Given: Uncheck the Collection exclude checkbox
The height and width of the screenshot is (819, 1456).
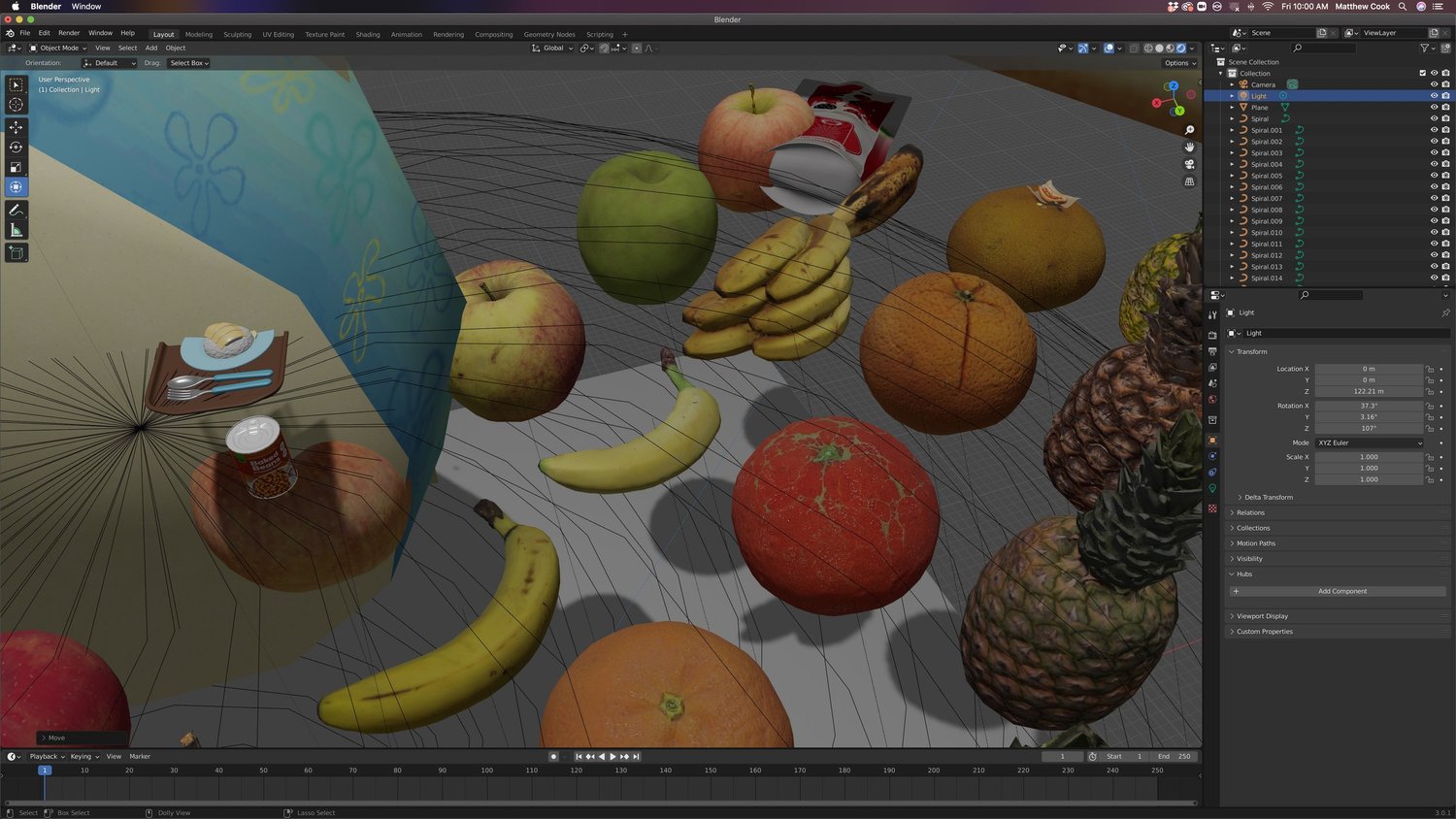Looking at the screenshot, I should point(1423,73).
